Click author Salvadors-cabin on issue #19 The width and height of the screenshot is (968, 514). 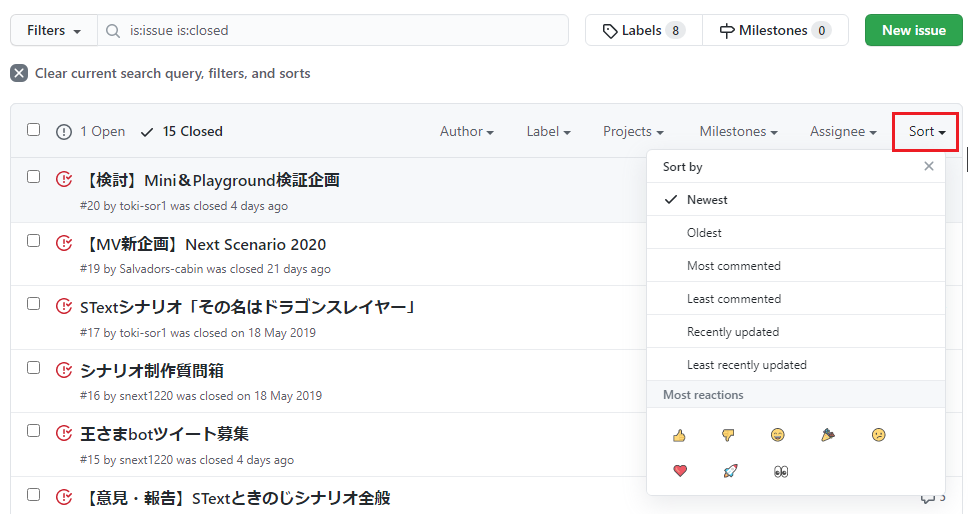tap(161, 269)
